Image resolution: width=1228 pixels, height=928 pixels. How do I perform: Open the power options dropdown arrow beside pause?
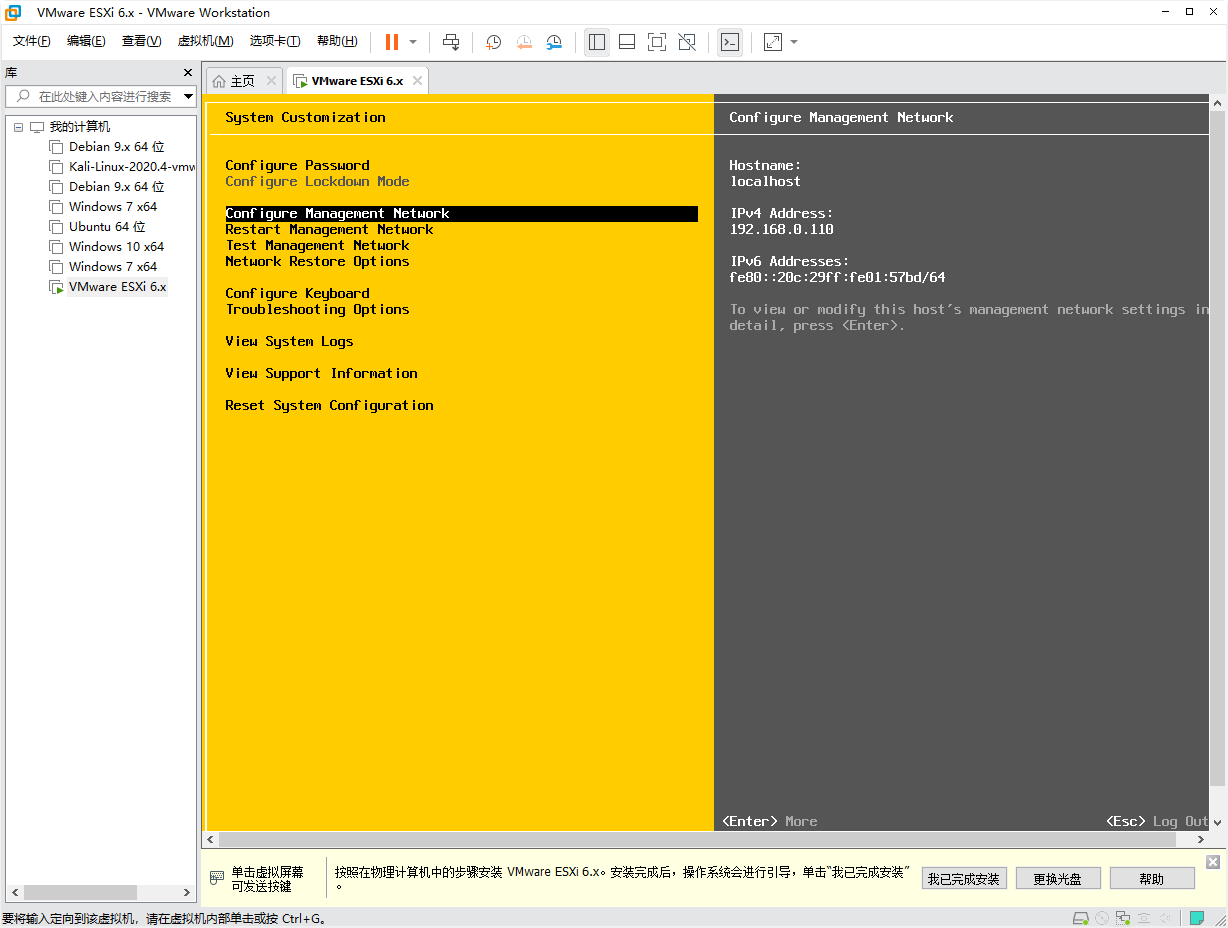coord(413,42)
